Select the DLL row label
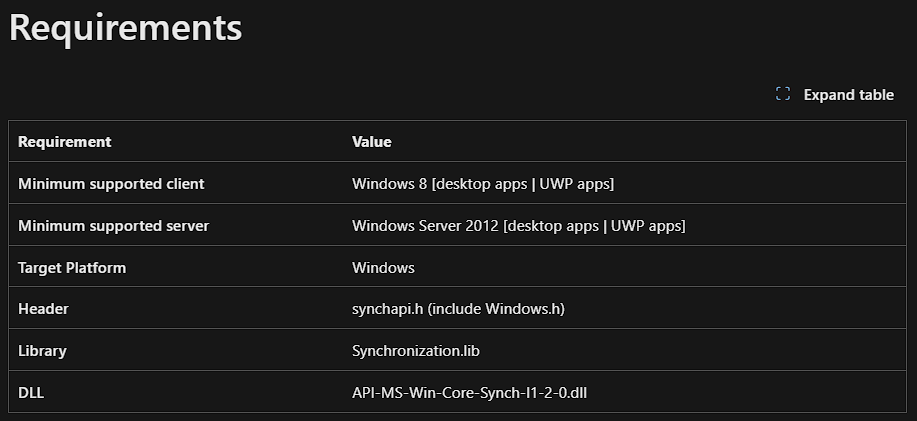 pyautogui.click(x=31, y=393)
